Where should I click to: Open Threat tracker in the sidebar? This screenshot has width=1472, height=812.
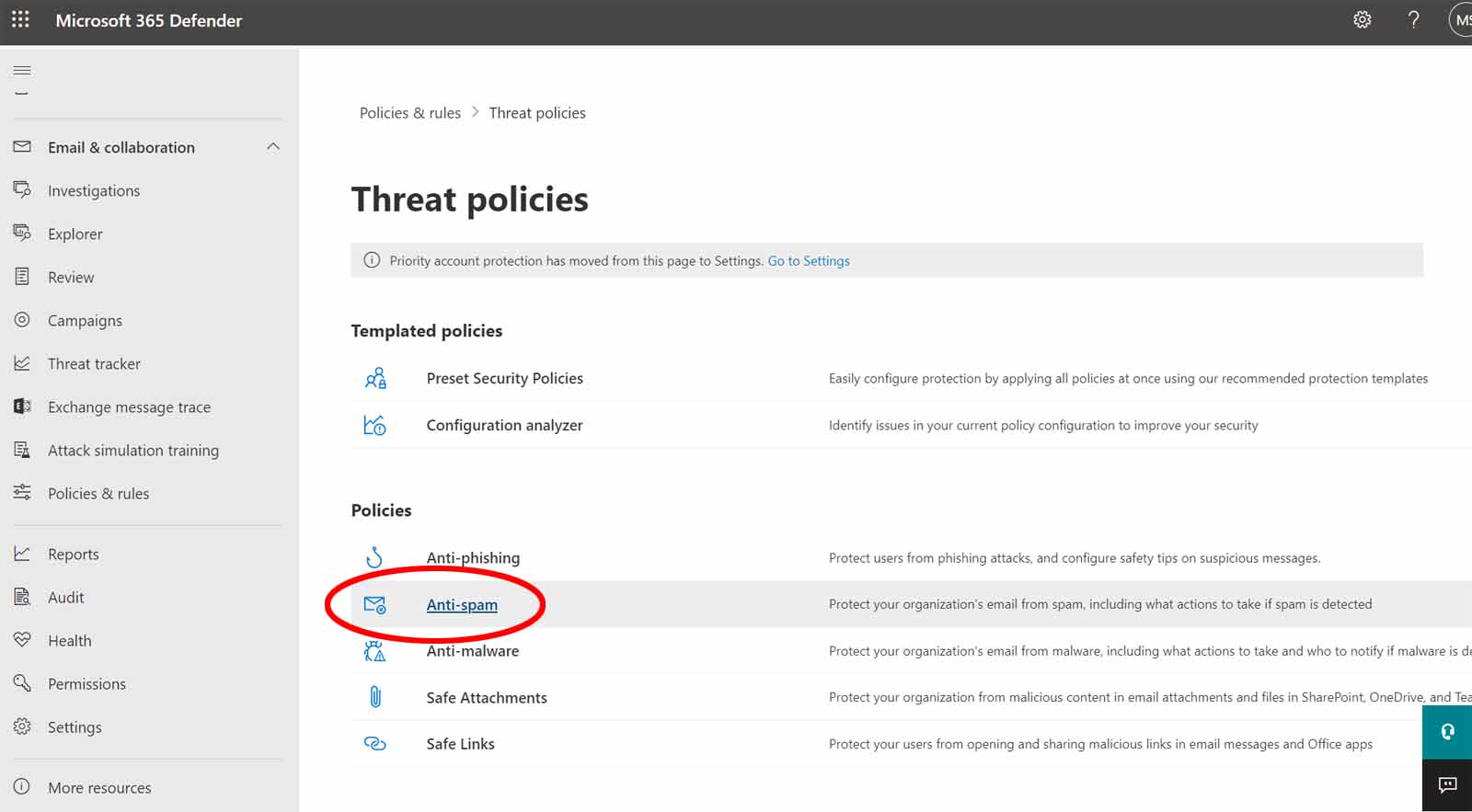94,363
